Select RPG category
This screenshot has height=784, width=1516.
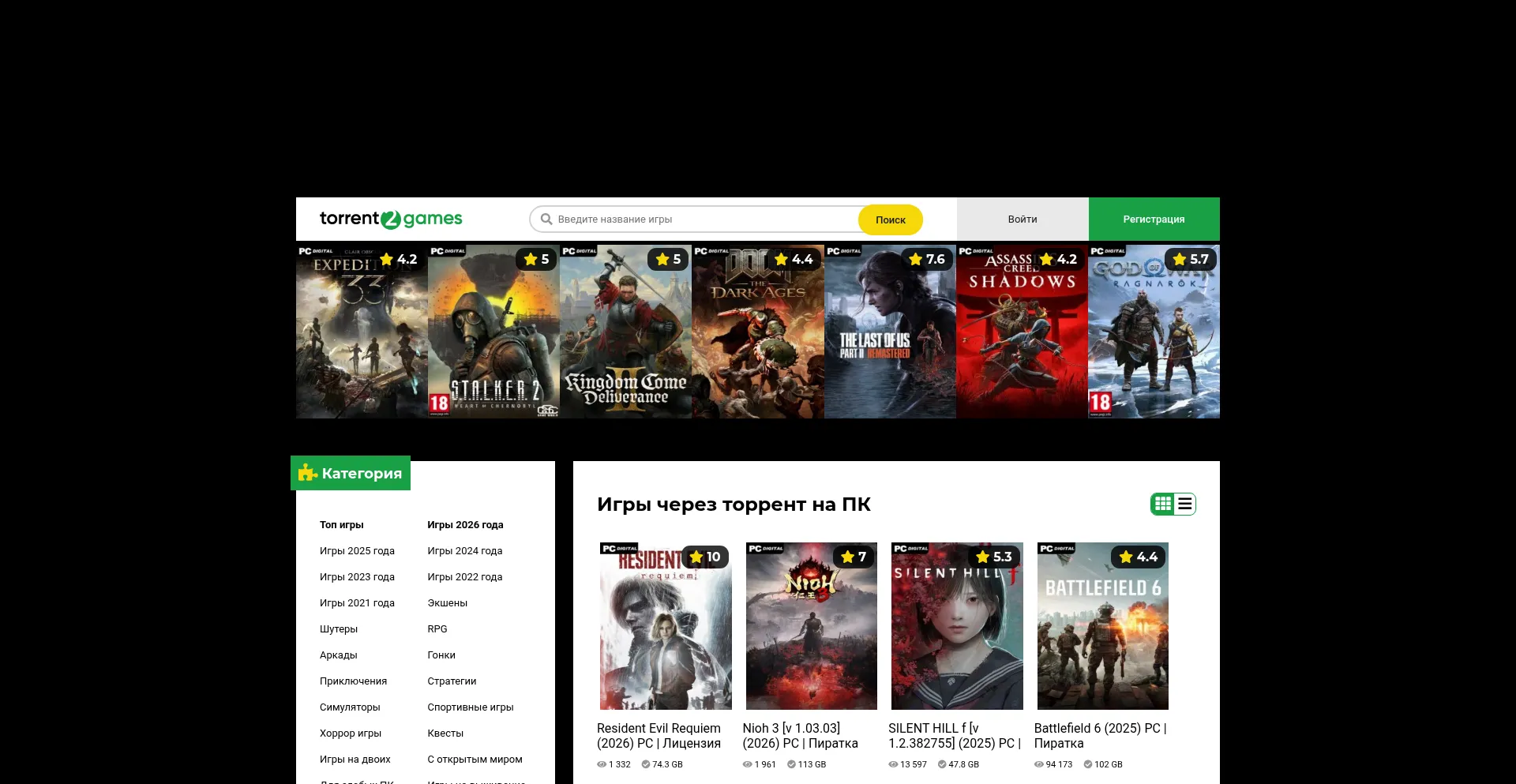point(437,629)
